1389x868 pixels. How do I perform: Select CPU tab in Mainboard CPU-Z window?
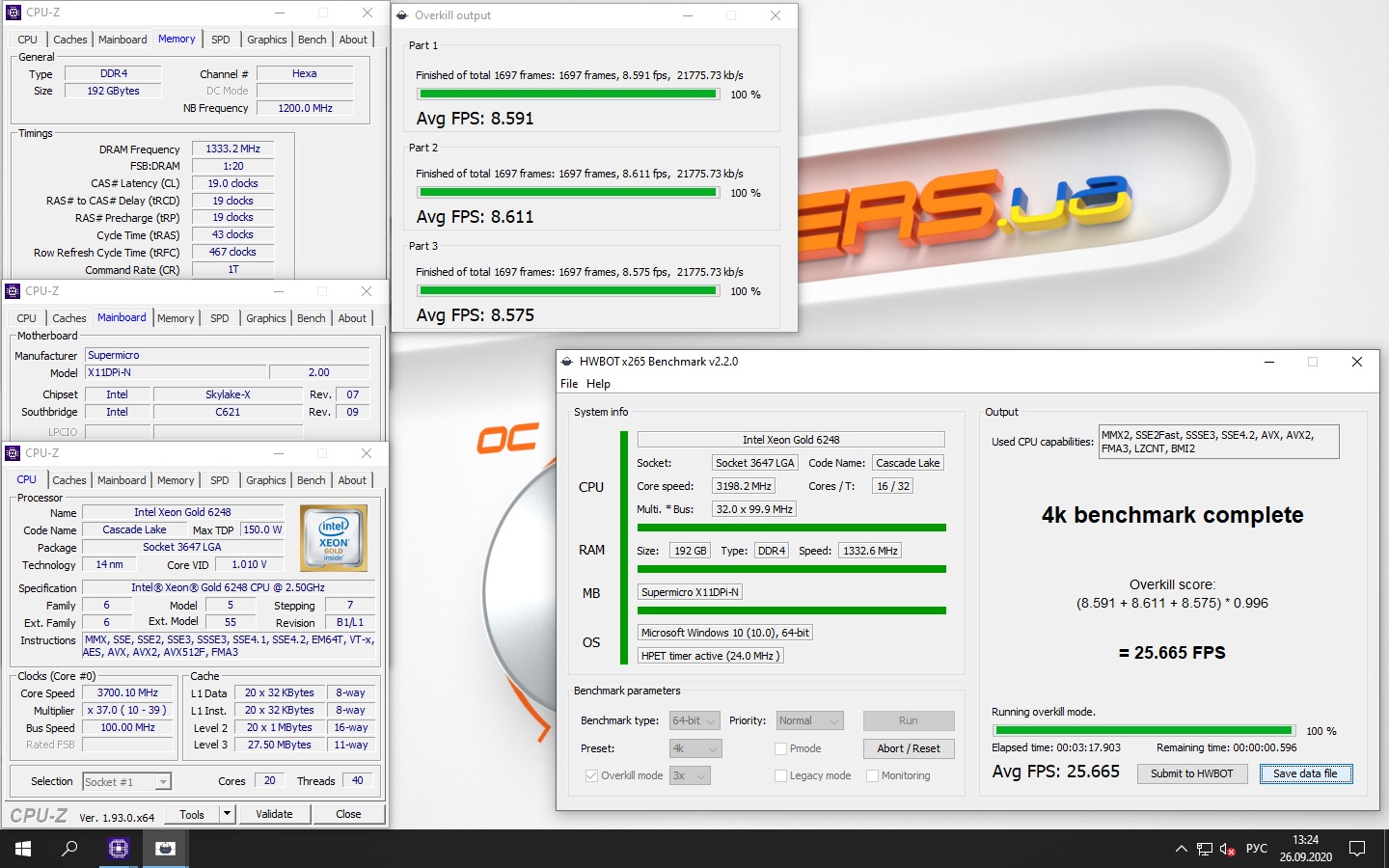pos(27,318)
